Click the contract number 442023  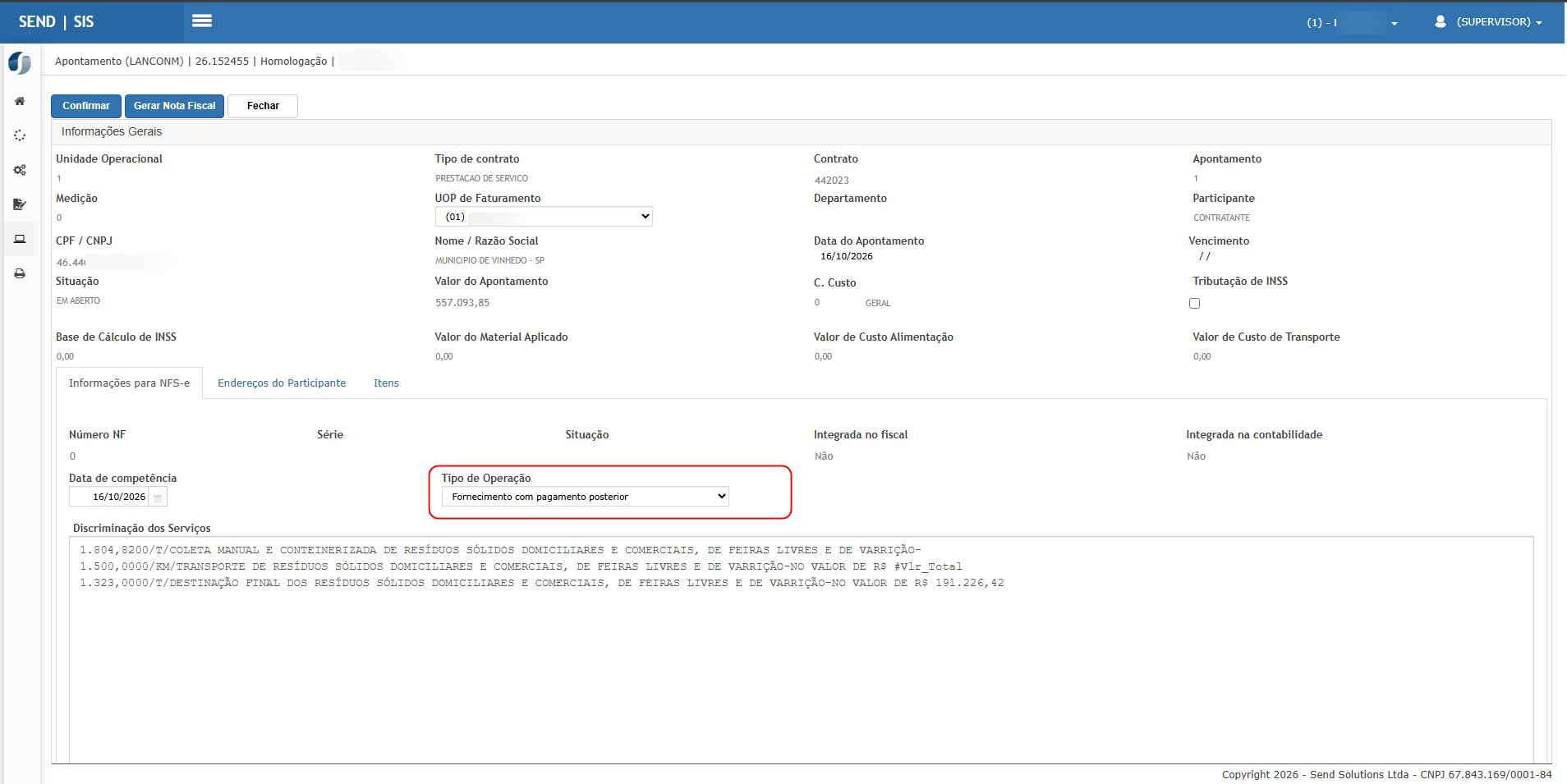click(x=832, y=181)
